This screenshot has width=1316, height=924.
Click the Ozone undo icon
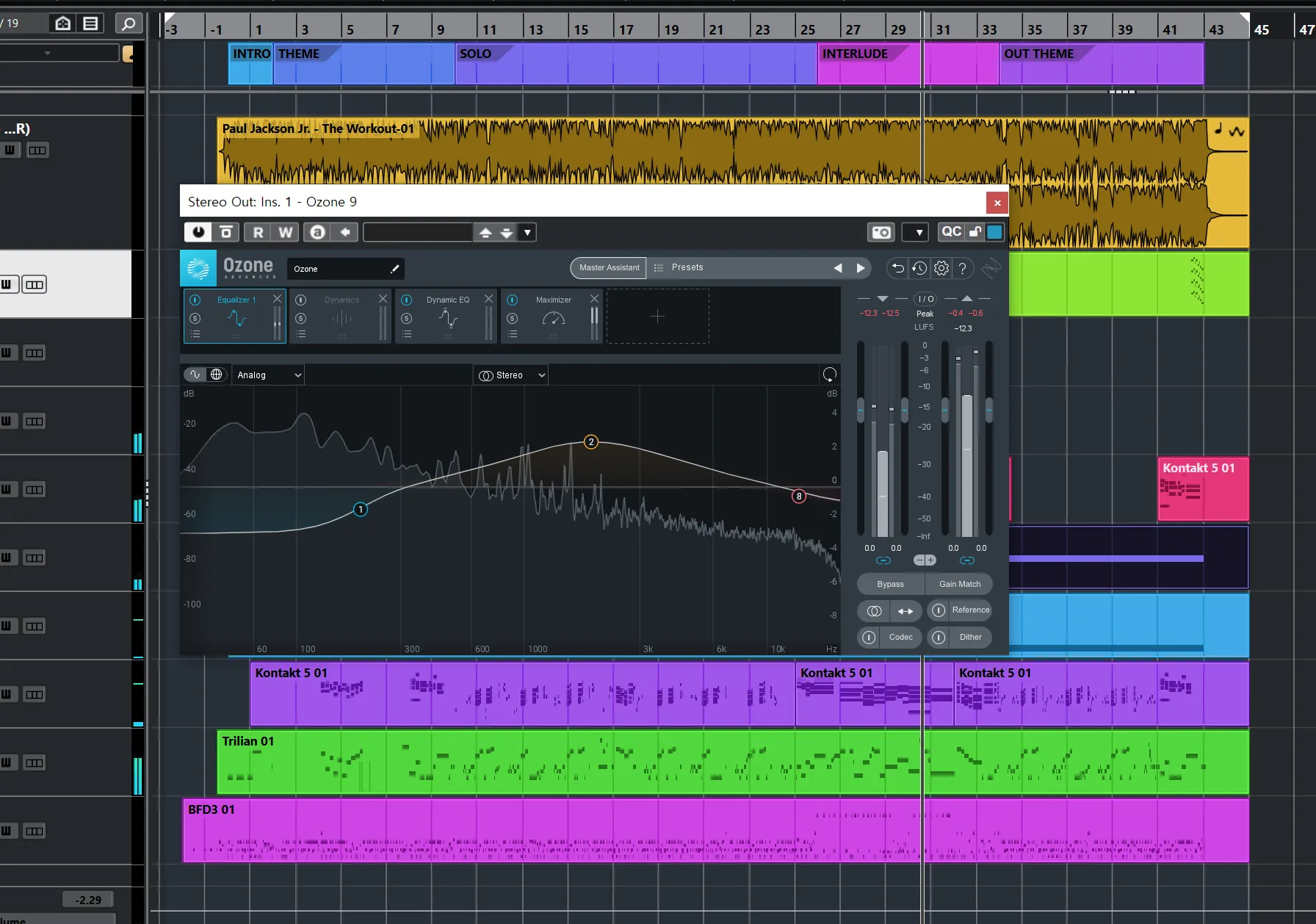click(897, 269)
